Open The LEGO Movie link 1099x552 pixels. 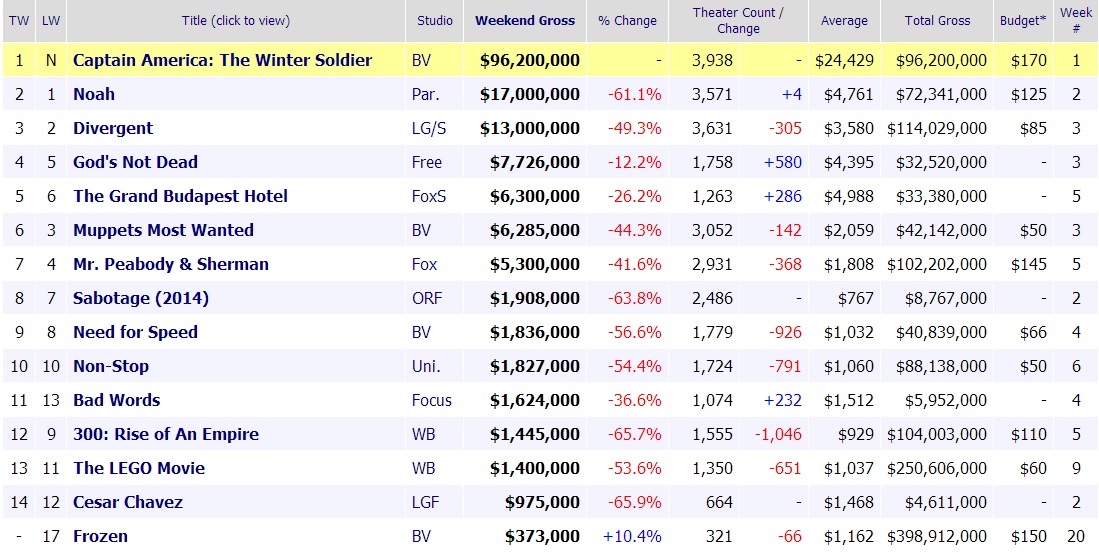(x=139, y=468)
